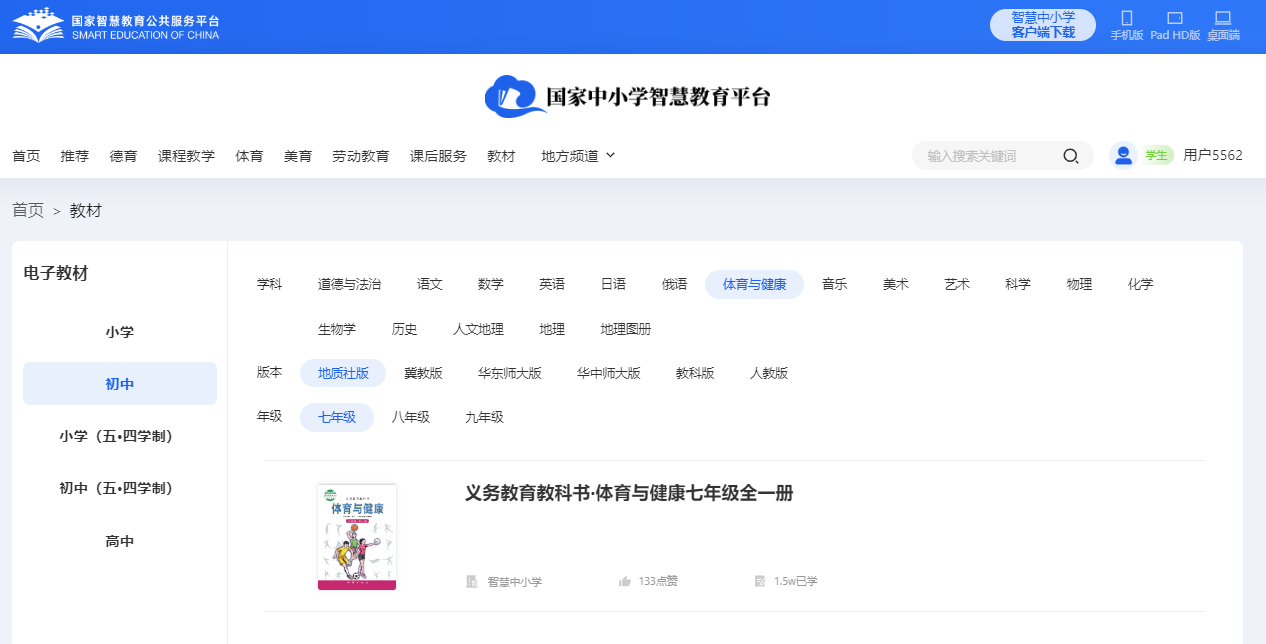This screenshot has width=1266, height=644.
Task: Open 美育 in the navigation bar
Action: click(298, 156)
